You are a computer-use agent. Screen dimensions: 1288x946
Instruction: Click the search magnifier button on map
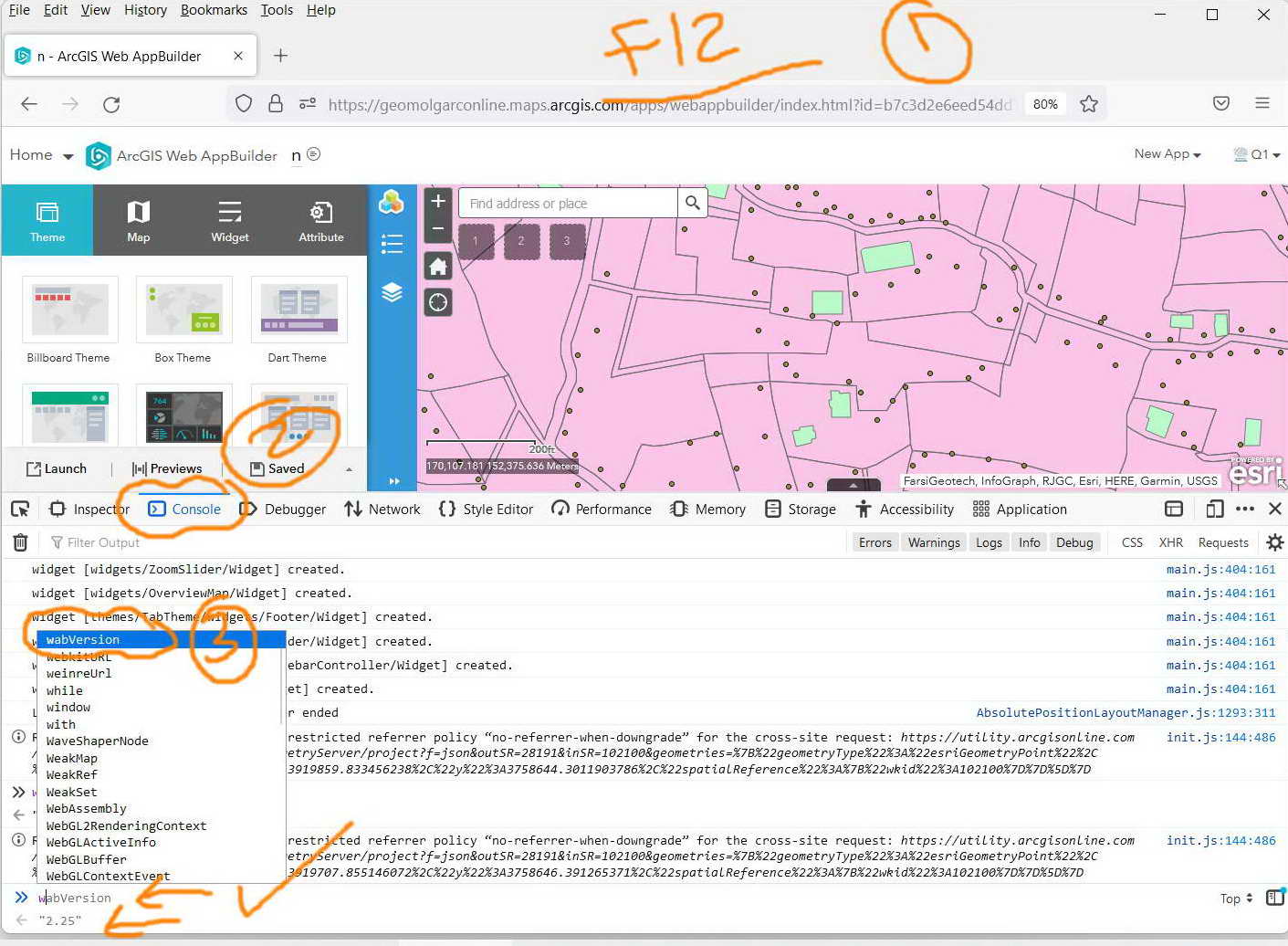tap(693, 203)
